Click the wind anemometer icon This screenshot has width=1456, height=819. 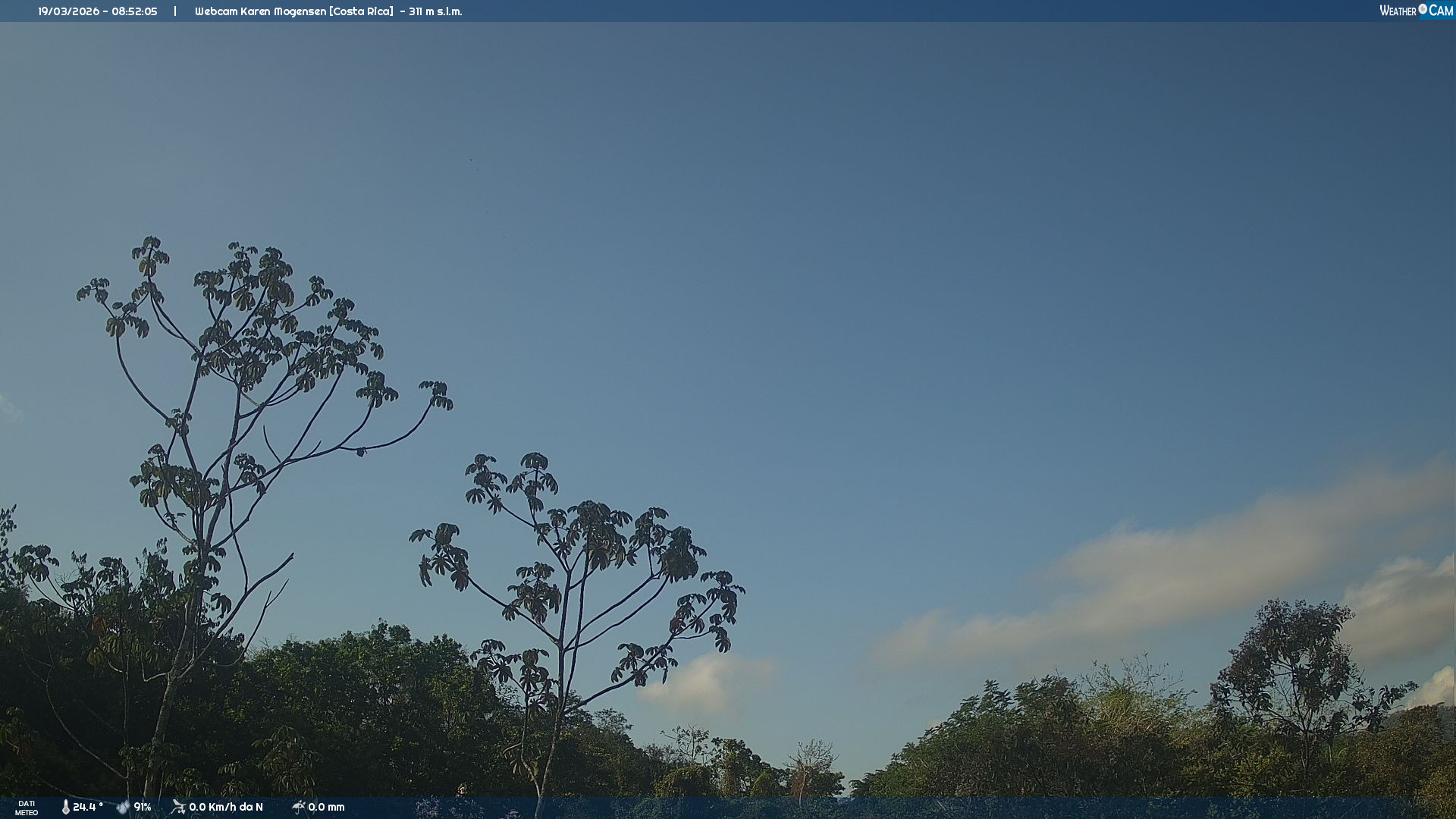pyautogui.click(x=178, y=807)
